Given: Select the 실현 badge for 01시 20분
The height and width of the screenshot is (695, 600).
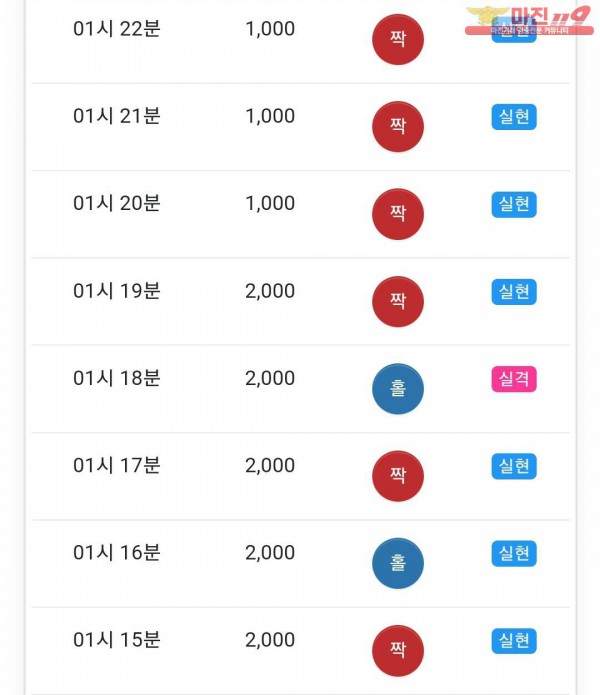Looking at the screenshot, I should (x=514, y=205).
